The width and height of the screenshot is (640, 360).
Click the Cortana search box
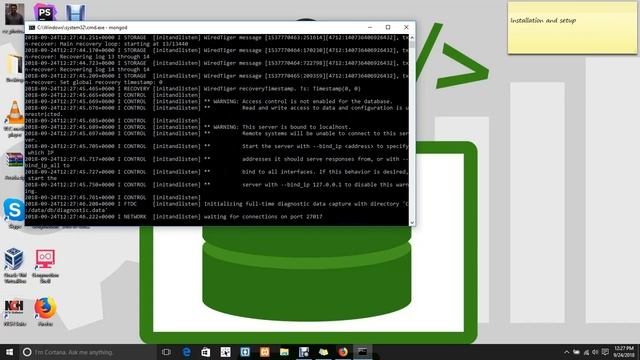pyautogui.click(x=88, y=352)
